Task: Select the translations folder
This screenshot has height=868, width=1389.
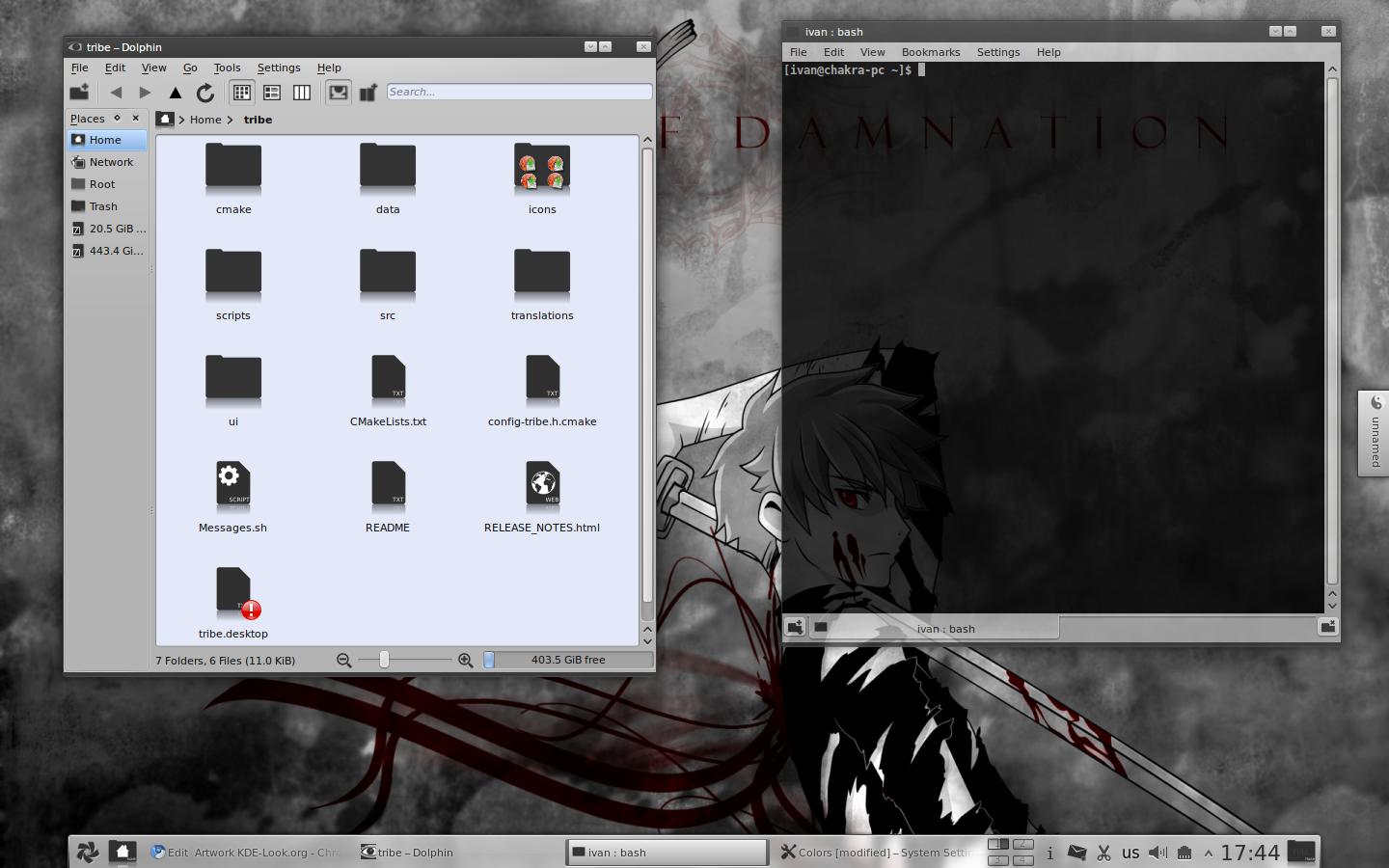Action: pyautogui.click(x=542, y=284)
